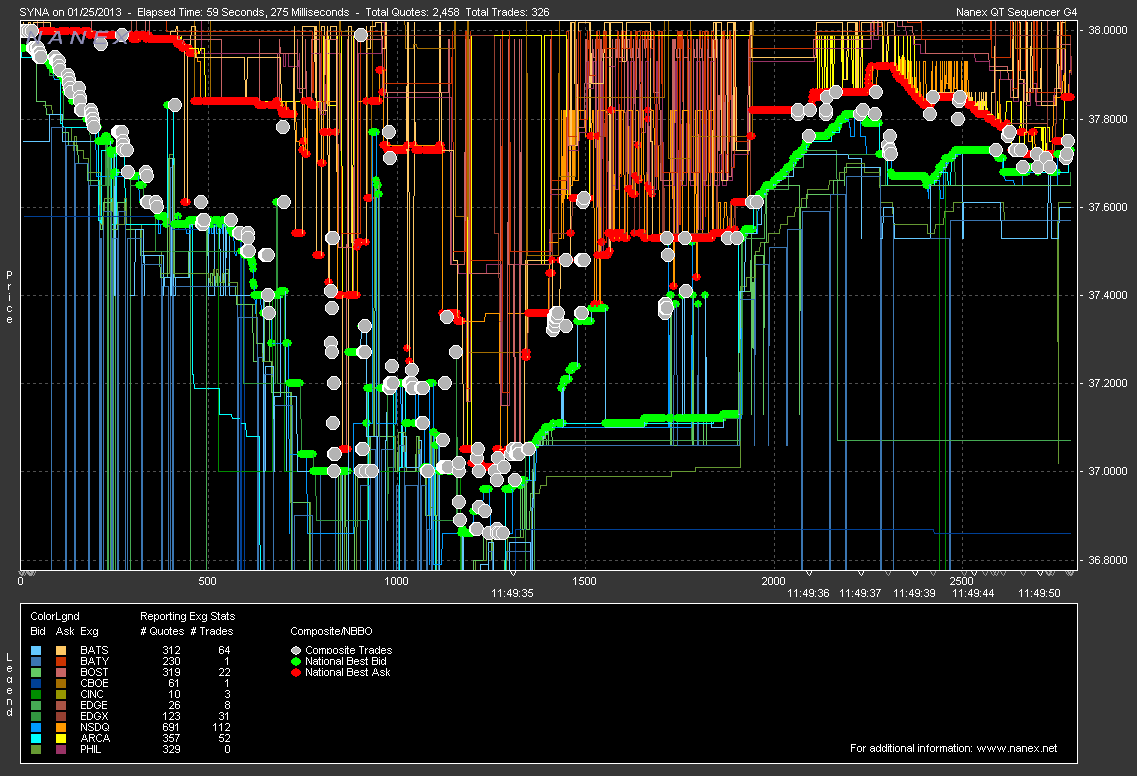Click the Composite Trades gray legend marker
The image size is (1137, 776).
click(296, 651)
